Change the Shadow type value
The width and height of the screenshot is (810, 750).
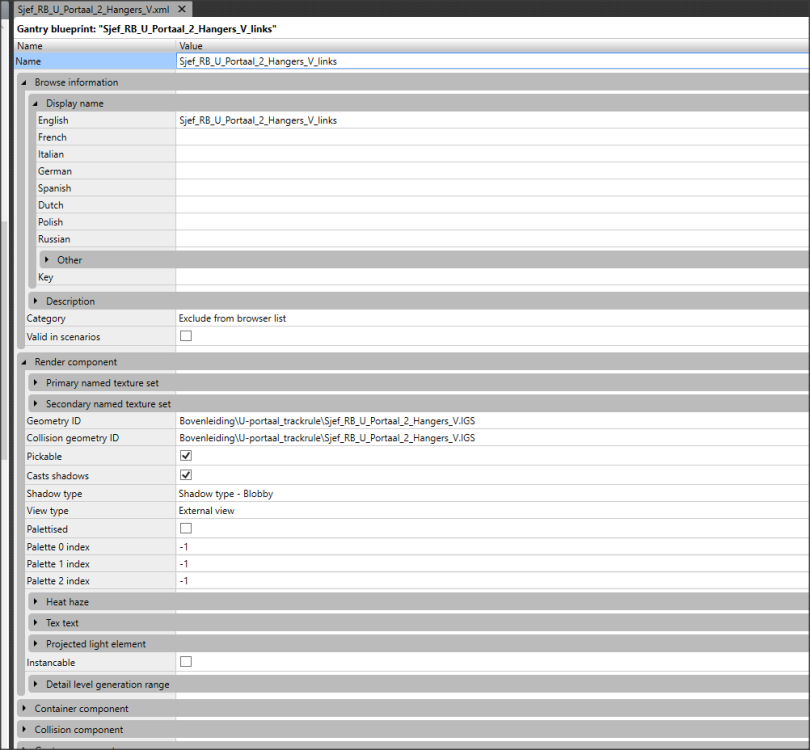pos(490,493)
